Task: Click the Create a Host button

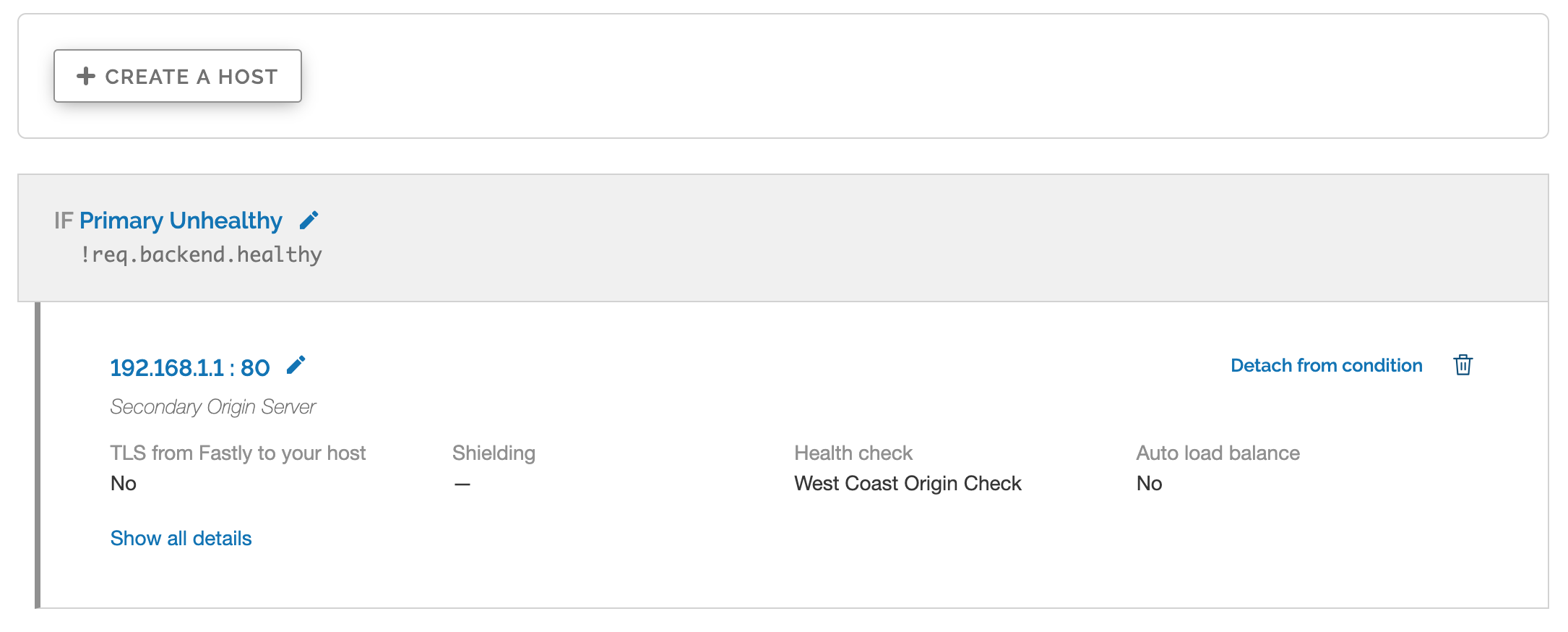Action: (178, 76)
